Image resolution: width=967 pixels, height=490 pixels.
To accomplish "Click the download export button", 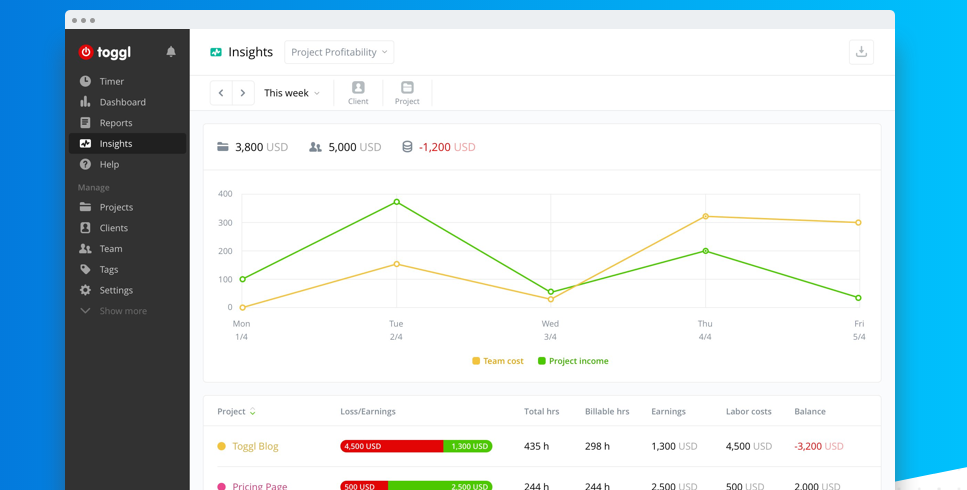I will [861, 52].
